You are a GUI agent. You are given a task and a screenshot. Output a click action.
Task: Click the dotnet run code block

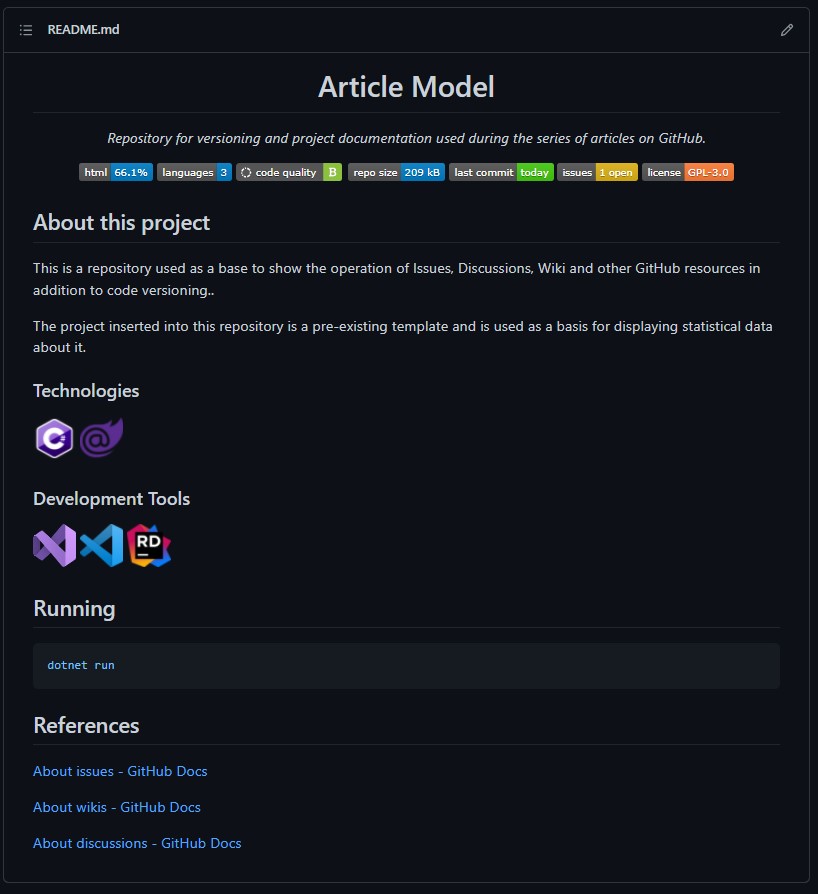click(x=406, y=665)
